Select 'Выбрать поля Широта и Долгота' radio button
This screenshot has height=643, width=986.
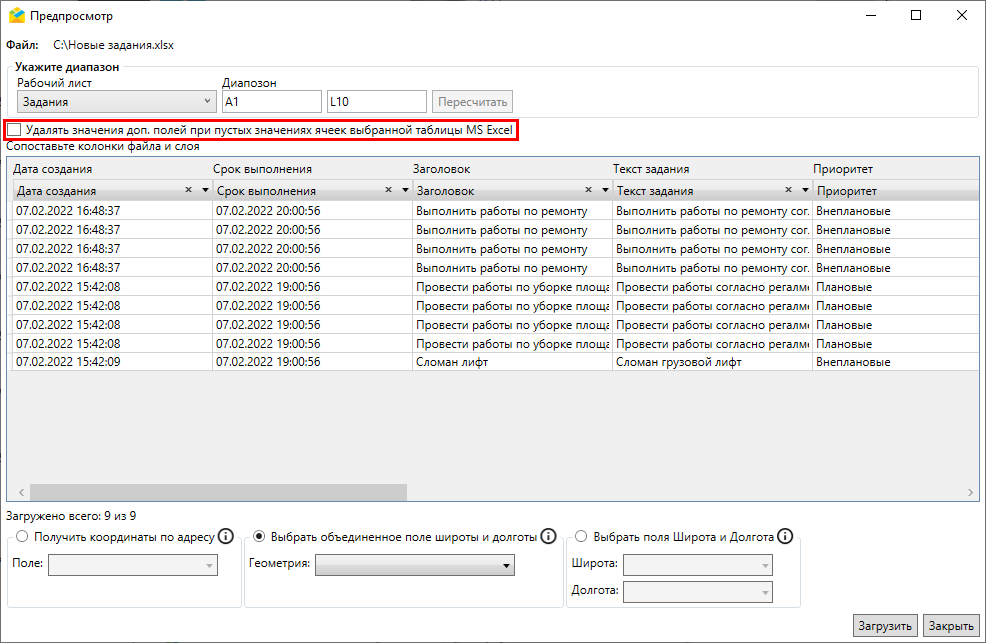point(581,537)
